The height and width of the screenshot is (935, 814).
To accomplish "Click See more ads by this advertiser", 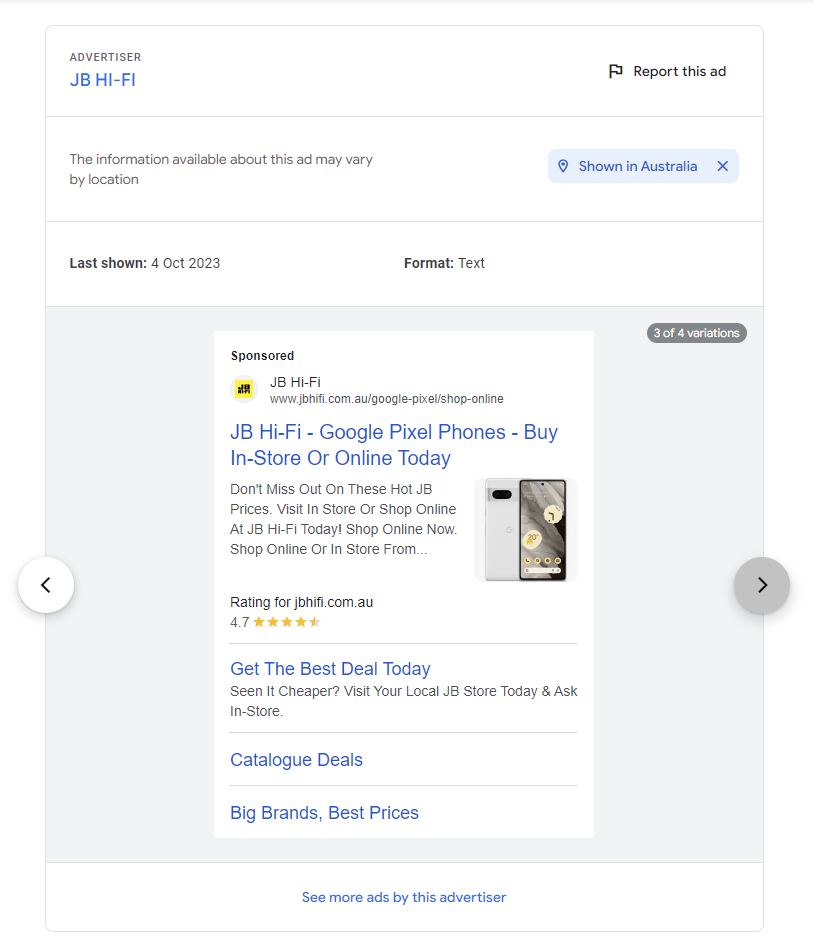I will coord(404,897).
